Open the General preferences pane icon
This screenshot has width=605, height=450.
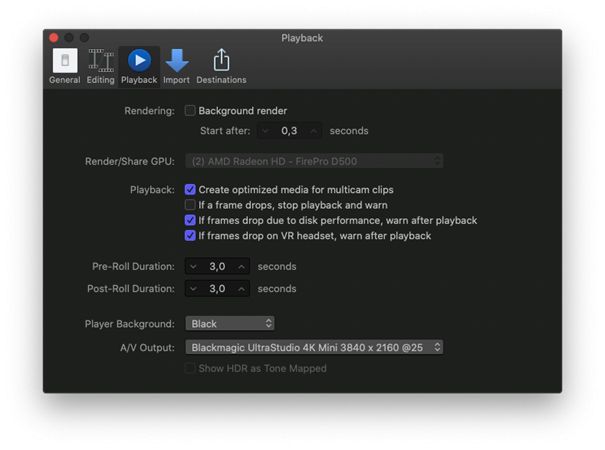(65, 61)
